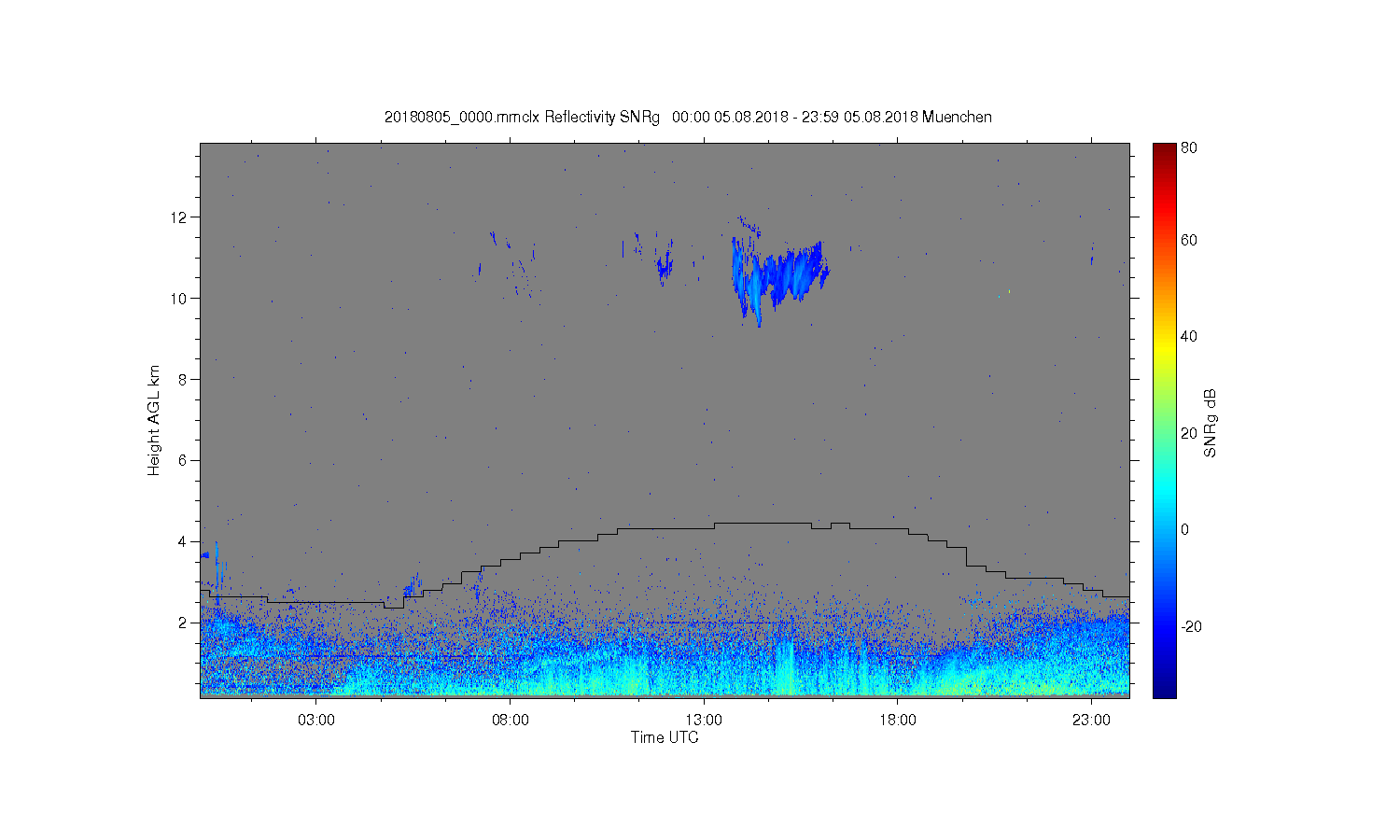Click the 'Time UTC' axis label
Viewport: 1400px width, 840px height.
coord(665,737)
